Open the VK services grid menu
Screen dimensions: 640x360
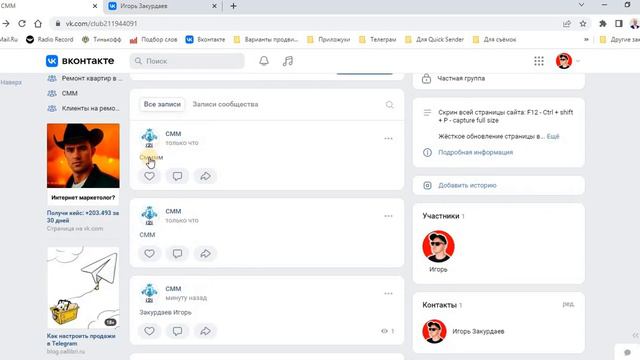[539, 61]
